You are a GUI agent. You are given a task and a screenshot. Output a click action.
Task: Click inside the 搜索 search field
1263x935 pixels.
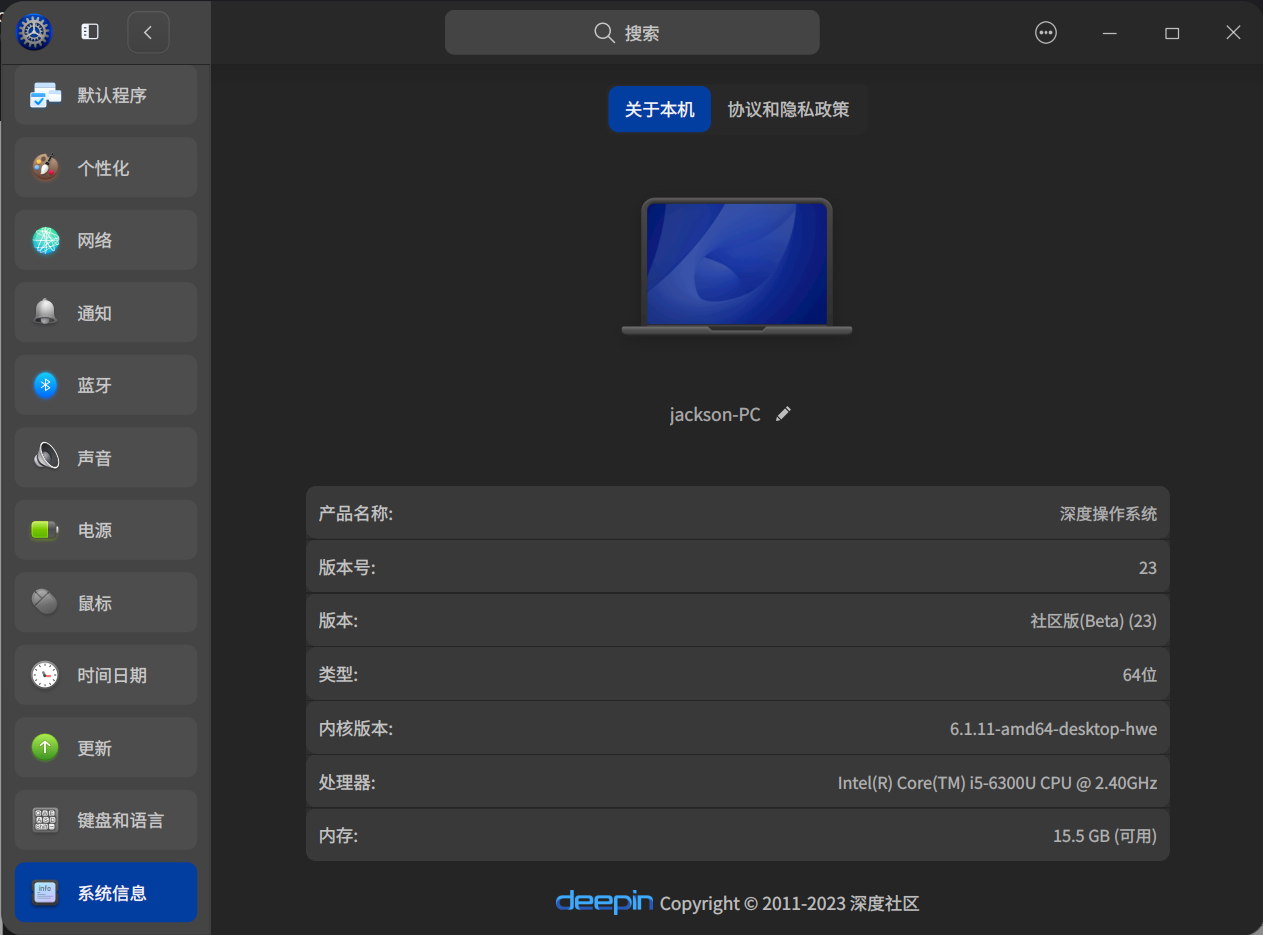631,32
